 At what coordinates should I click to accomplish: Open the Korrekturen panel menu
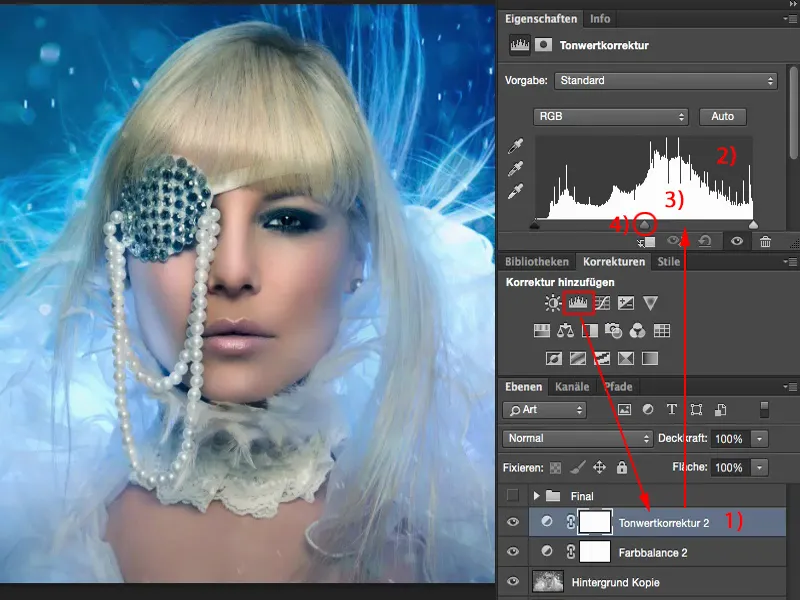(790, 262)
